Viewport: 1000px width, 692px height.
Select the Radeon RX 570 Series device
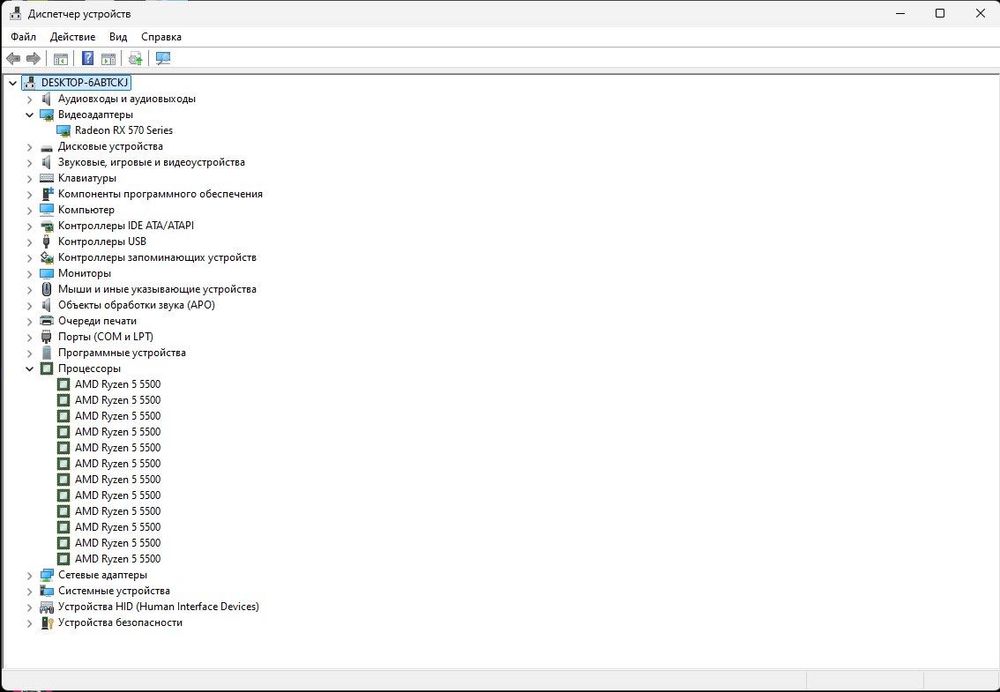124,130
